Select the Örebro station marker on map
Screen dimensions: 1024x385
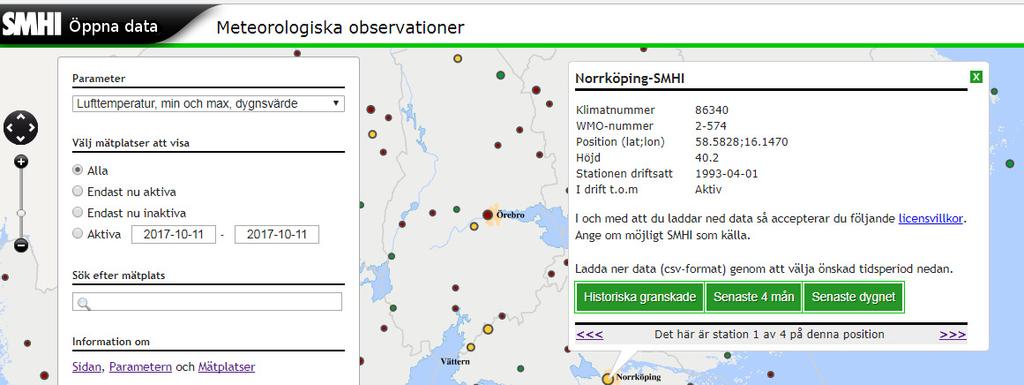[x=487, y=215]
